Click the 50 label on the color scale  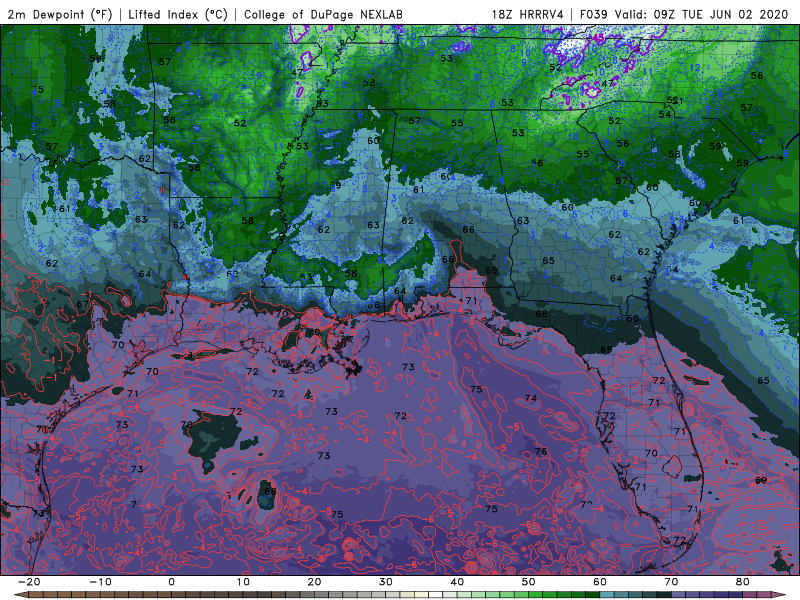tap(529, 582)
